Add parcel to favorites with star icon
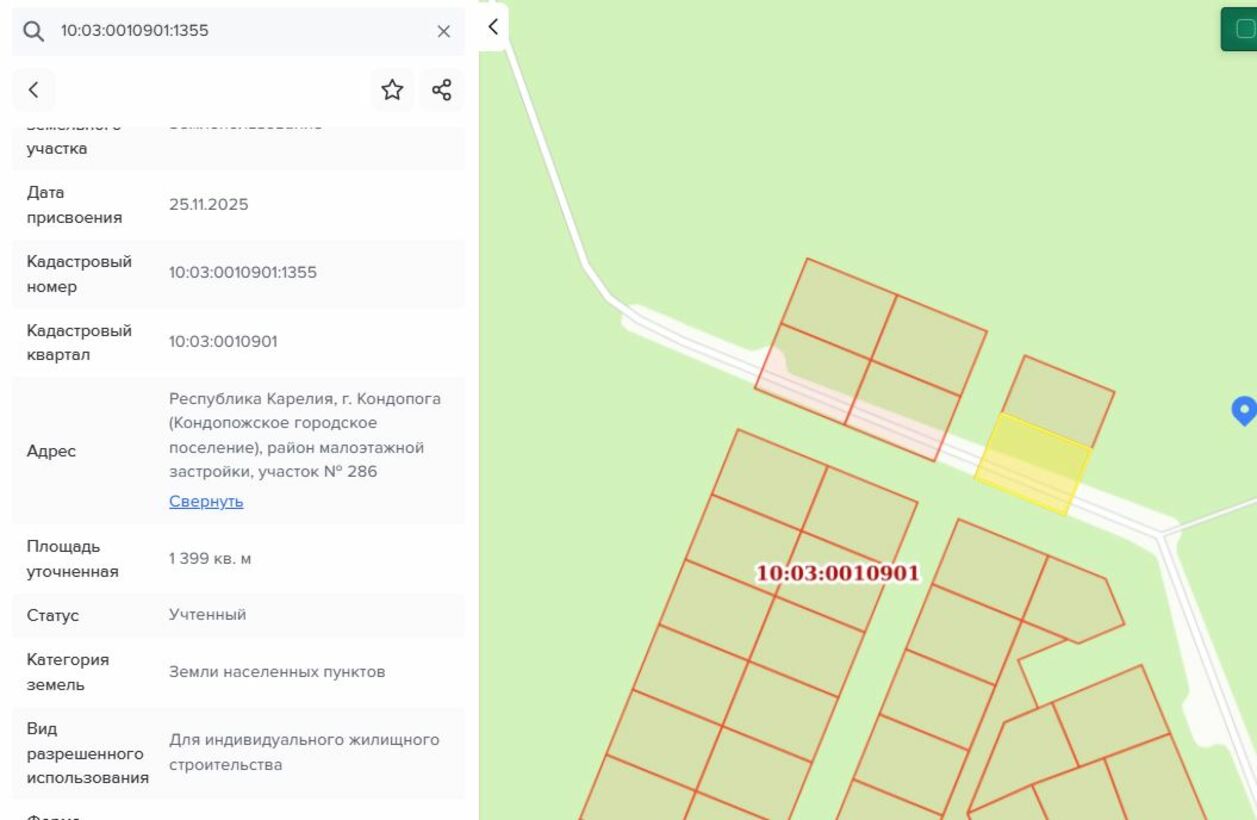This screenshot has width=1257, height=820. click(392, 90)
